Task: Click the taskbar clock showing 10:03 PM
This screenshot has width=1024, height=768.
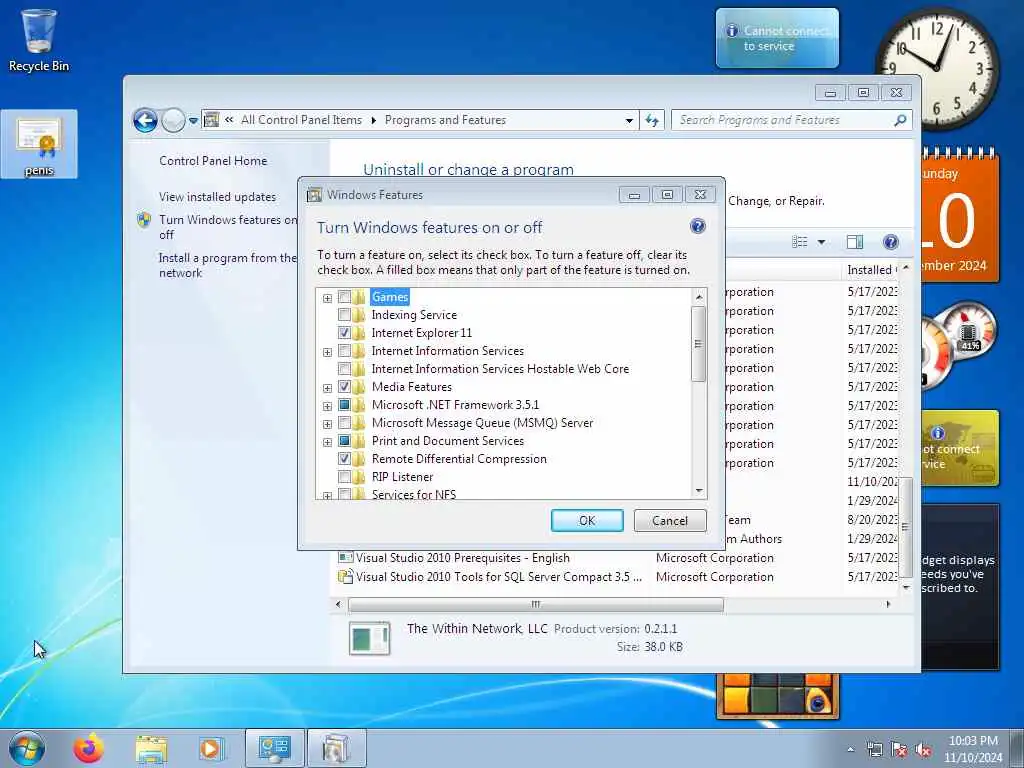Action: pyautogui.click(x=973, y=749)
